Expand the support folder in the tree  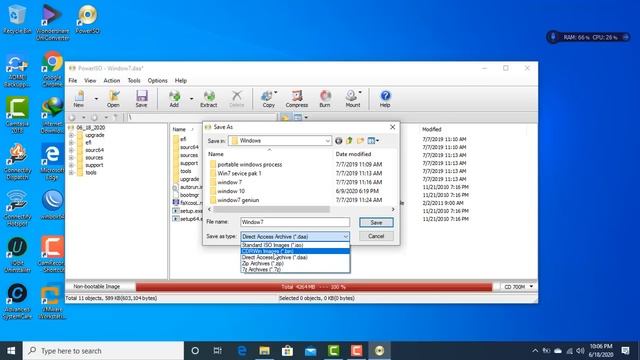pos(71,165)
